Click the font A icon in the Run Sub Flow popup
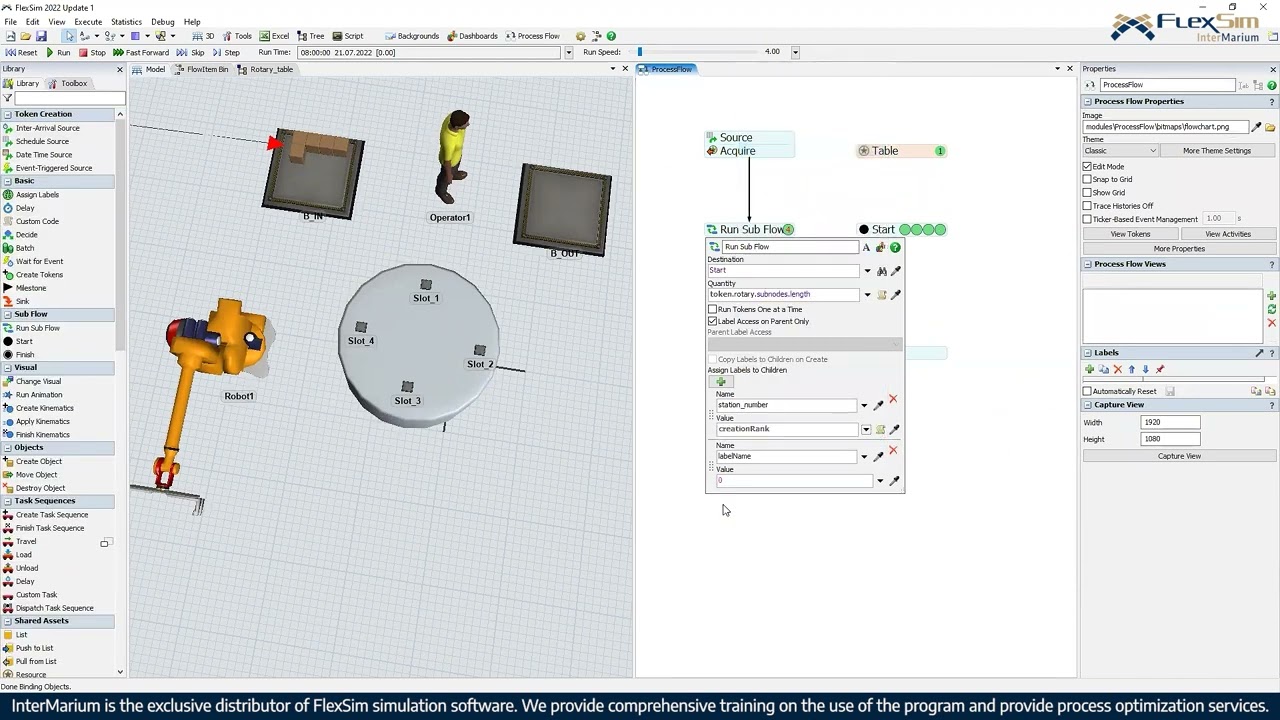The width and height of the screenshot is (1280, 720). coord(866,247)
